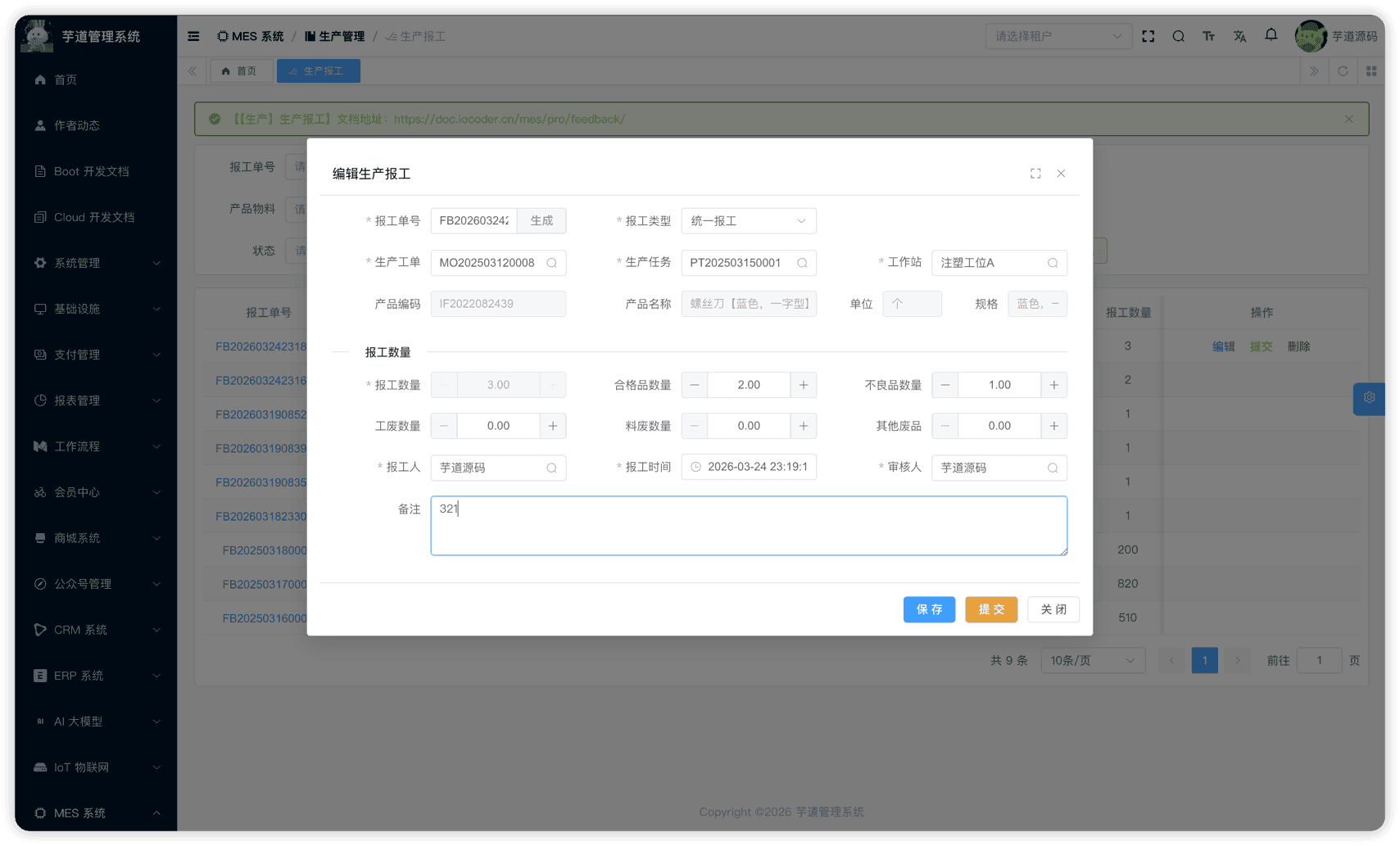Viewport: 1400px width, 846px height.
Task: Expand dialog to fullscreen
Action: [1035, 174]
